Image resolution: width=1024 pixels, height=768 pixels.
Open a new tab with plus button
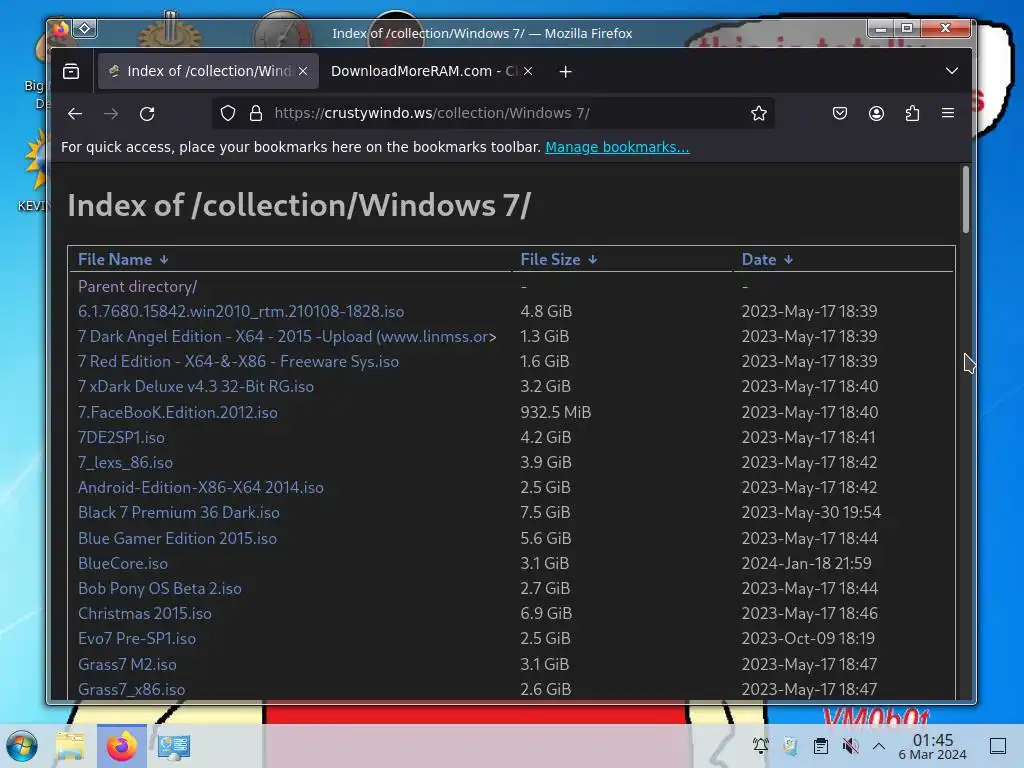point(566,72)
